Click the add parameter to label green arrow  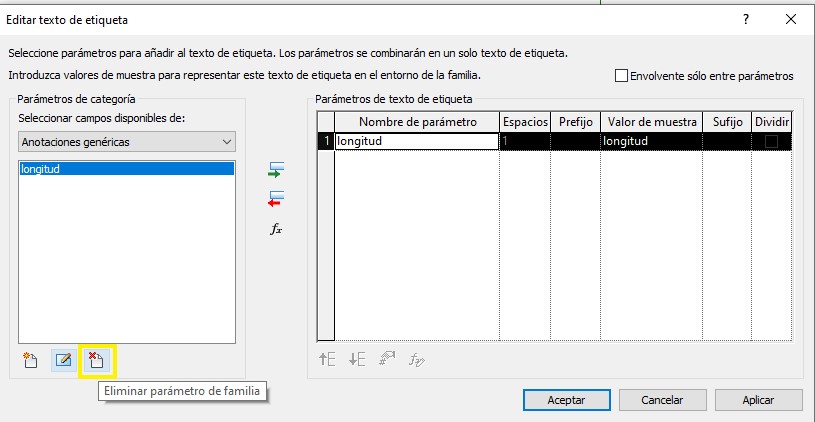(276, 170)
